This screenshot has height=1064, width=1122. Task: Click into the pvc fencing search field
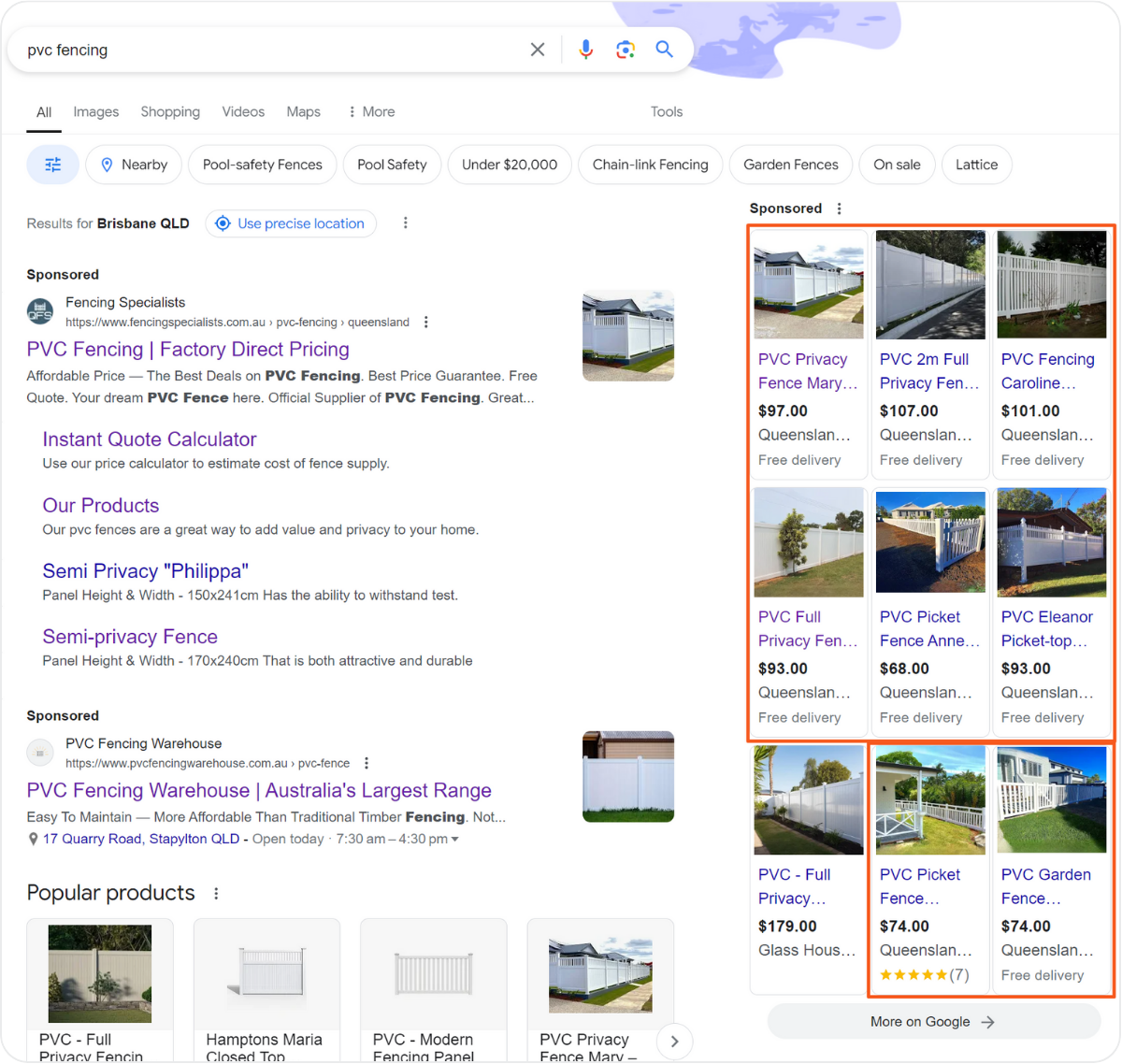271,50
